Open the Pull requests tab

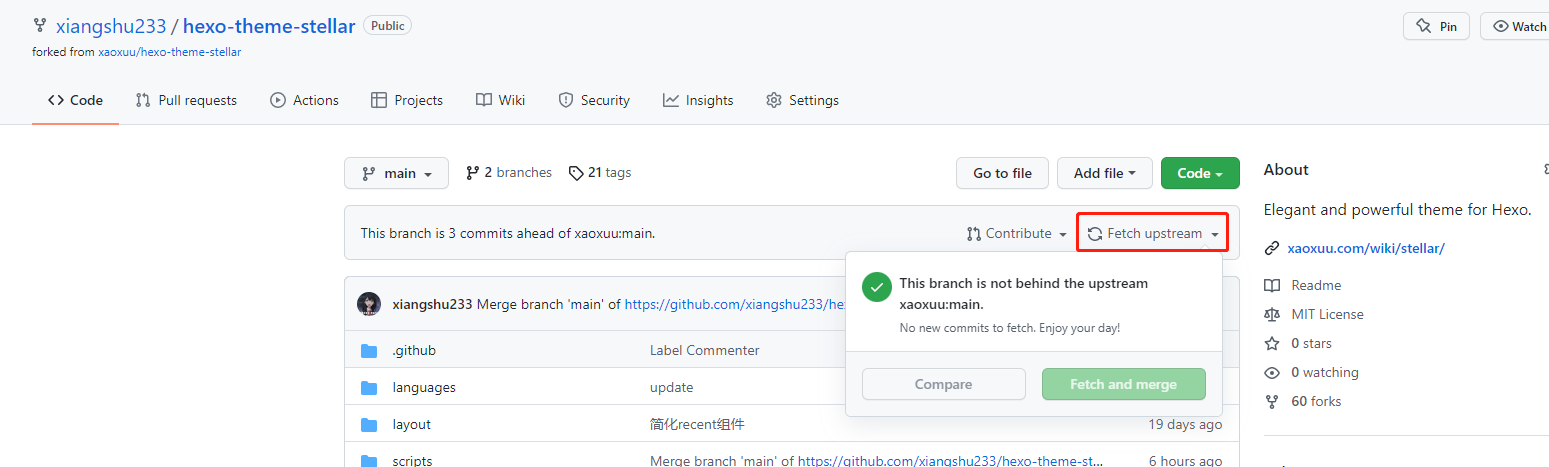click(x=186, y=100)
